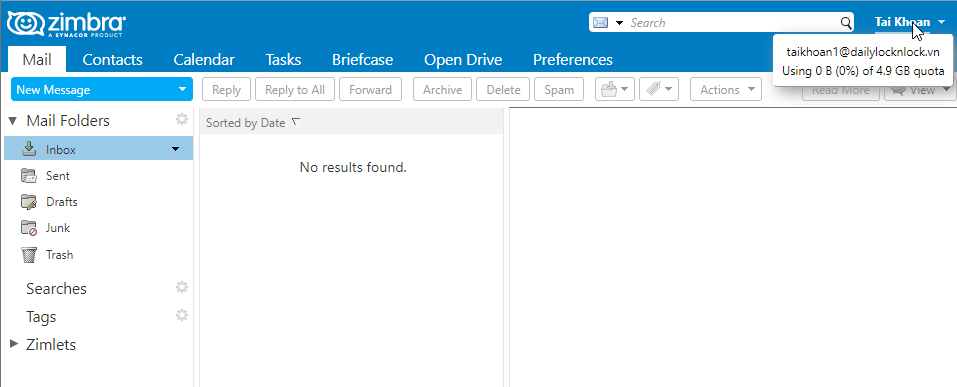Viewport: 957px width, 387px height.
Task: Click the Zimbra logo
Action: pyautogui.click(x=66, y=24)
